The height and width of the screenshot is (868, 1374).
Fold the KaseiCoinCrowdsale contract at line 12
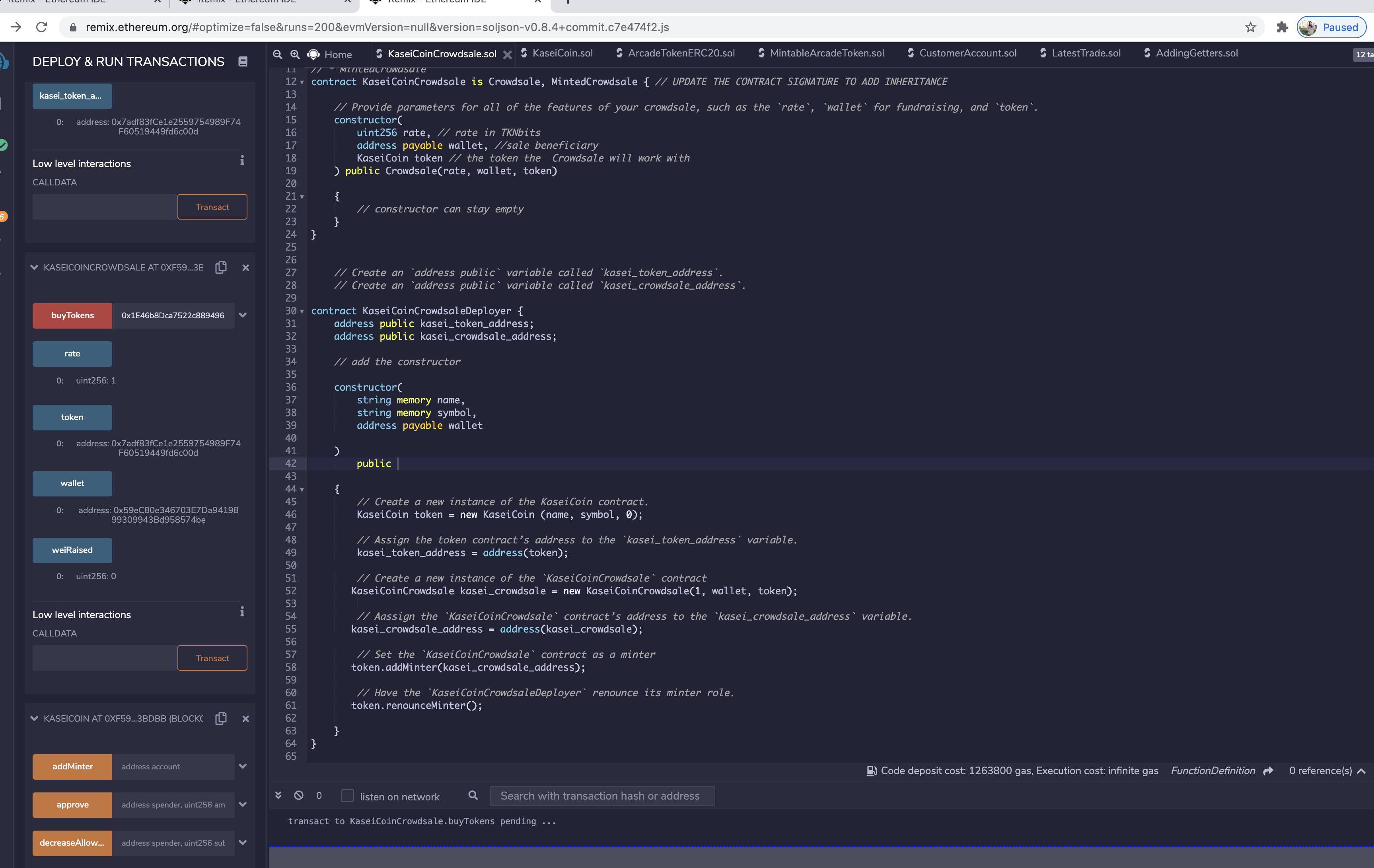(x=302, y=82)
